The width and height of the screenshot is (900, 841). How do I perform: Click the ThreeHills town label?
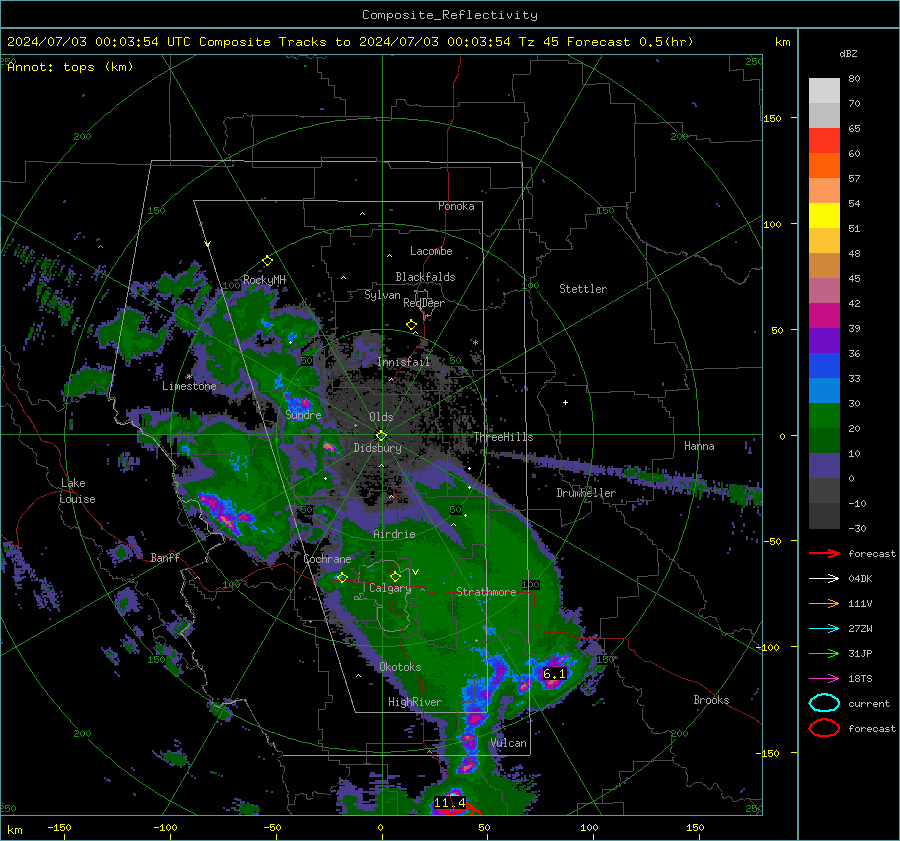tap(503, 437)
